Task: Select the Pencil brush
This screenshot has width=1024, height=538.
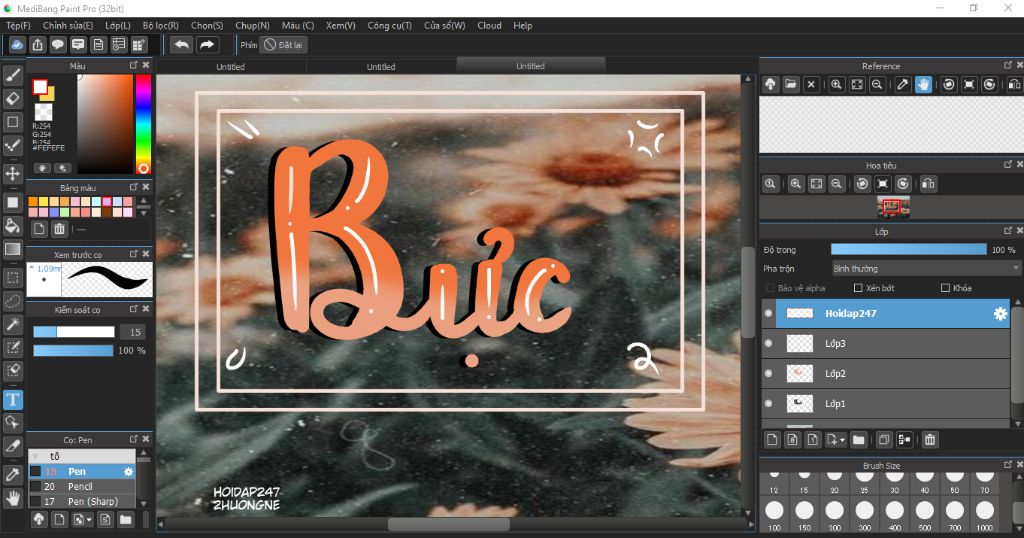Action: pyautogui.click(x=82, y=486)
